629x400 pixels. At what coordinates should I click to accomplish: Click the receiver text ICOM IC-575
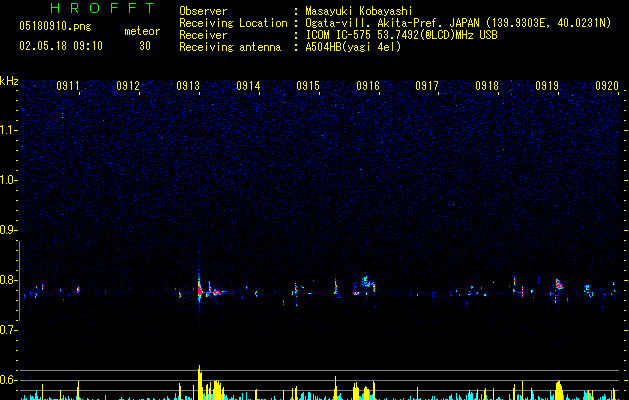tap(340, 35)
